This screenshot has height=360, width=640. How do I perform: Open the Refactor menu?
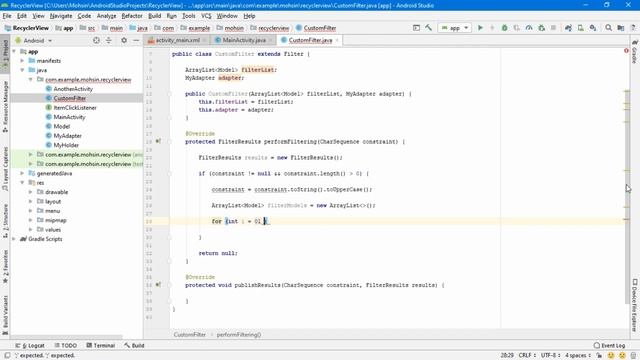click(132, 16)
